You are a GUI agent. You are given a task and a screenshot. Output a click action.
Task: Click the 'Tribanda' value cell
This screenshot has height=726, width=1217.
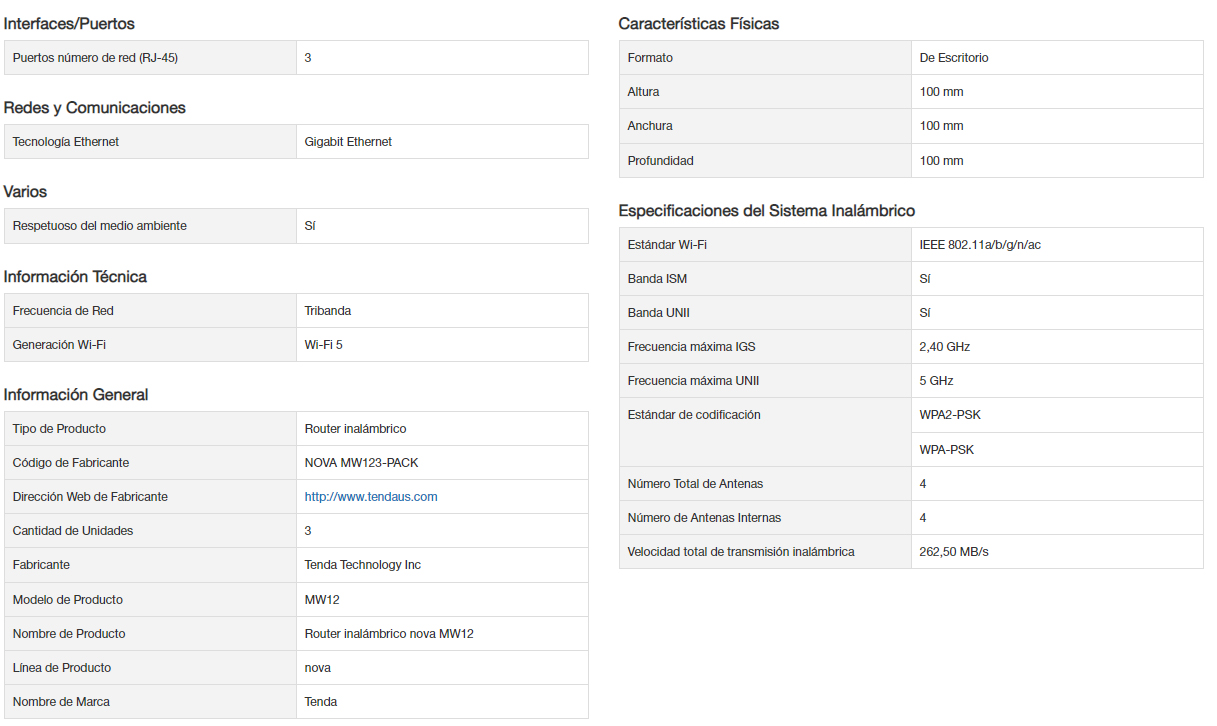pos(442,311)
